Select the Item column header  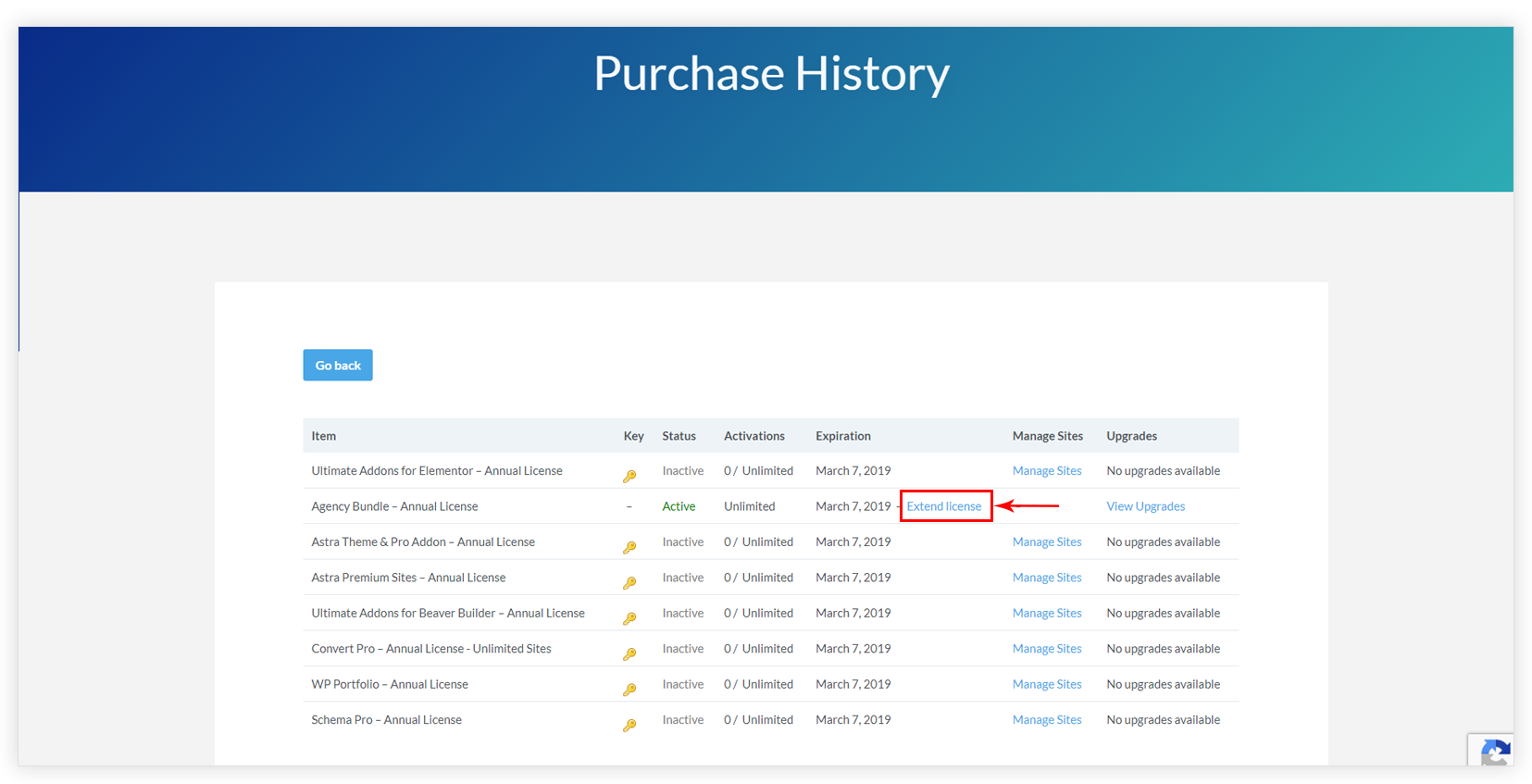click(323, 436)
